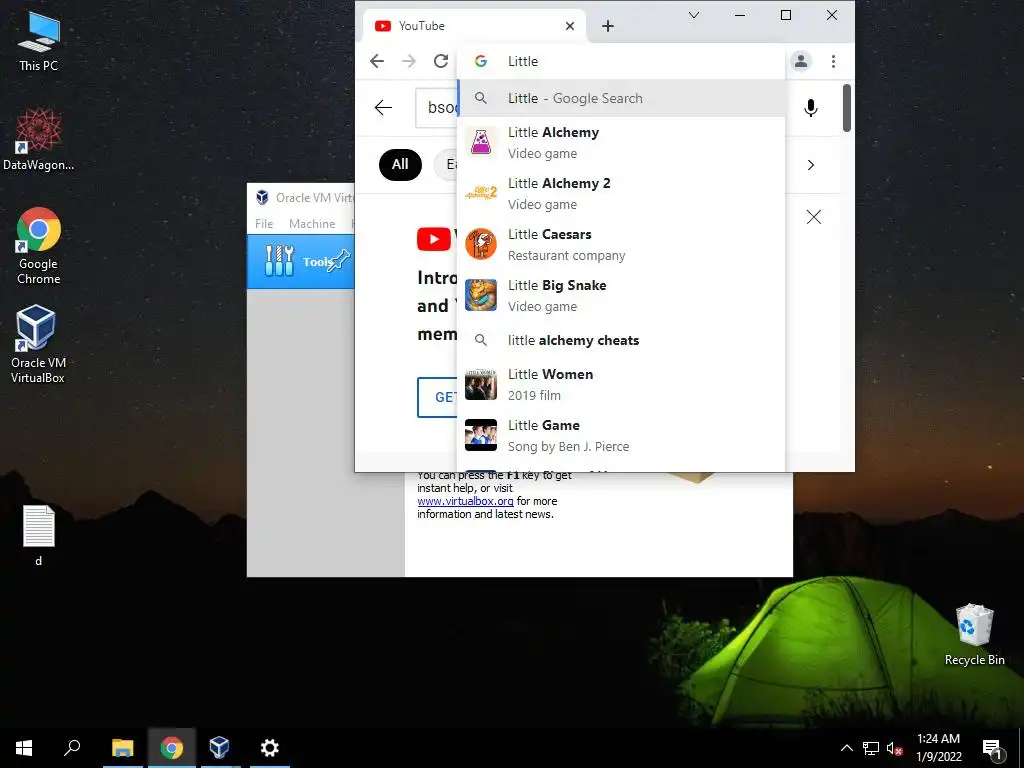
Task: Click the YouTube voice search microphone
Action: 810,108
